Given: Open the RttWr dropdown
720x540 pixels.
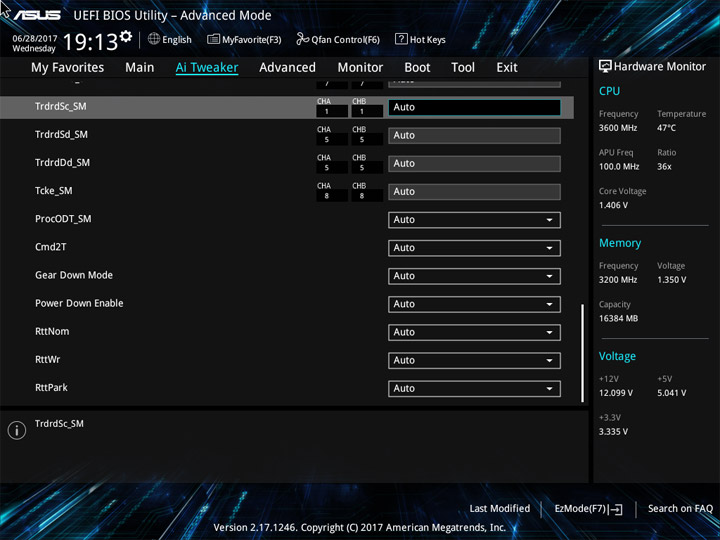Looking at the screenshot, I should 474,360.
